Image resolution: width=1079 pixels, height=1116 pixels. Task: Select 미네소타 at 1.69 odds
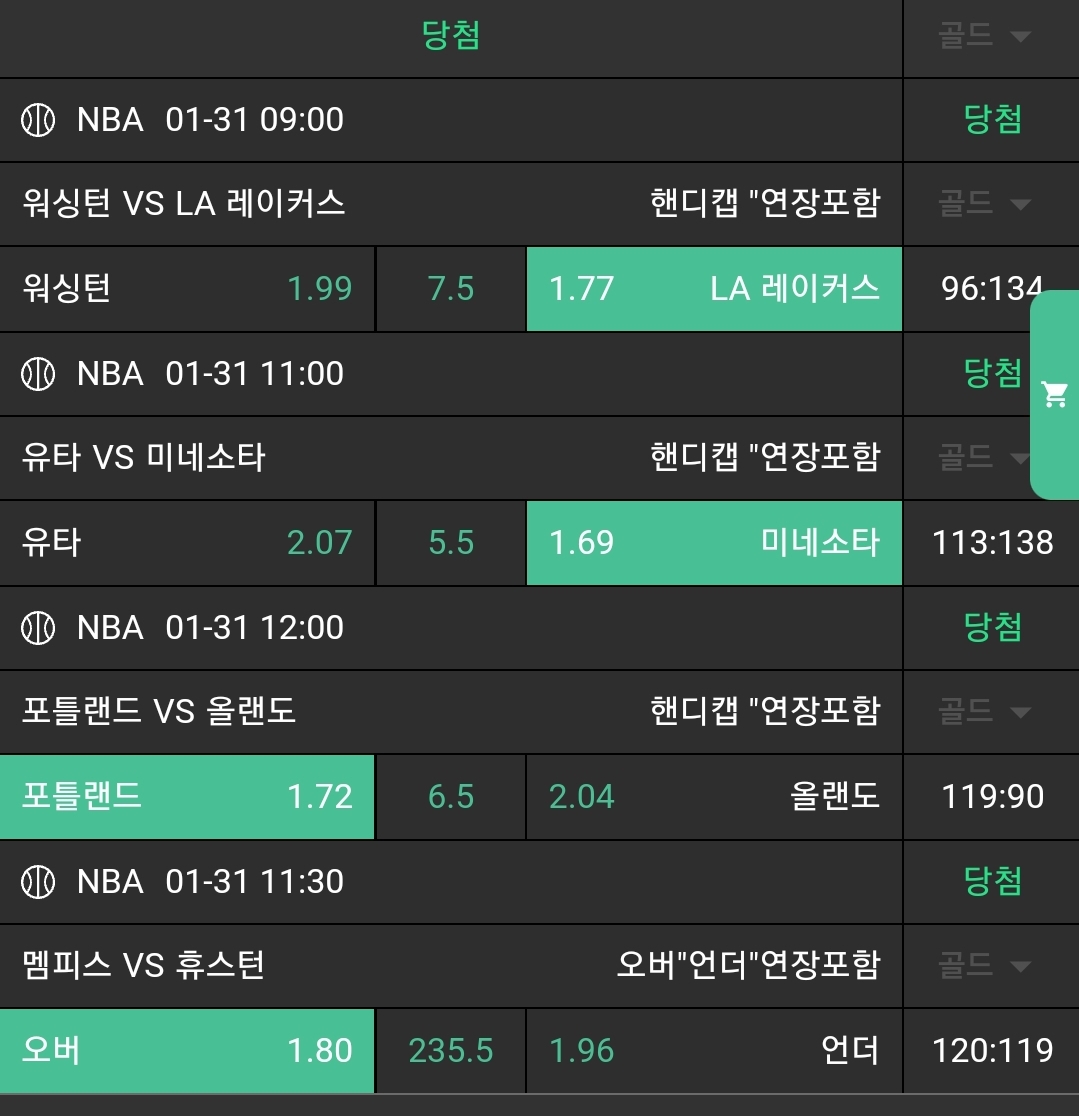pos(714,543)
